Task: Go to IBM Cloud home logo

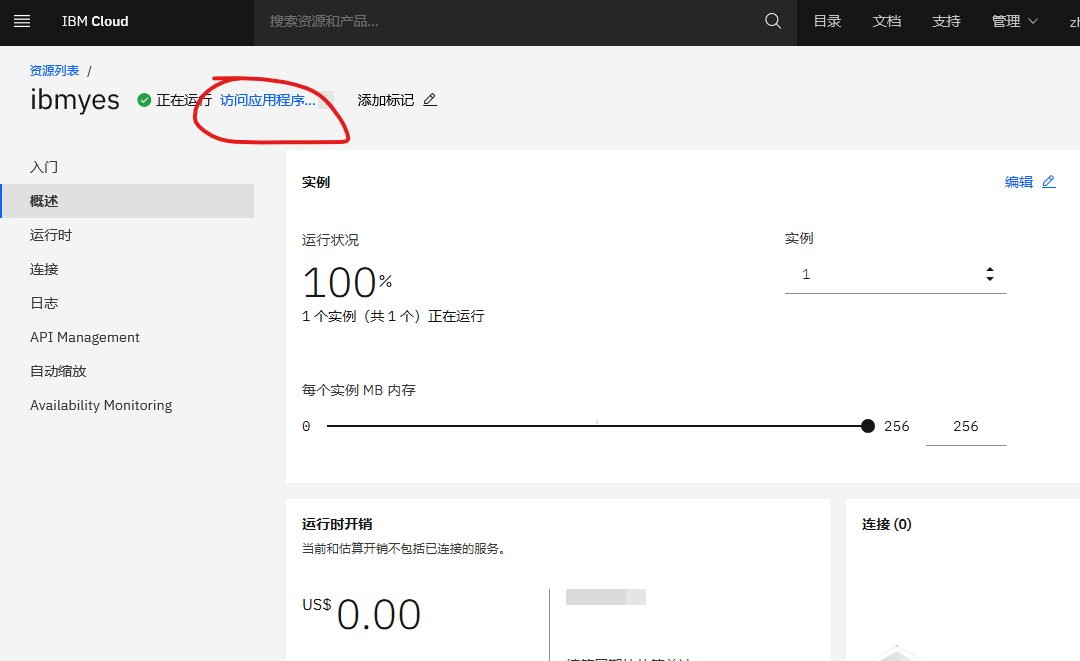Action: point(95,21)
